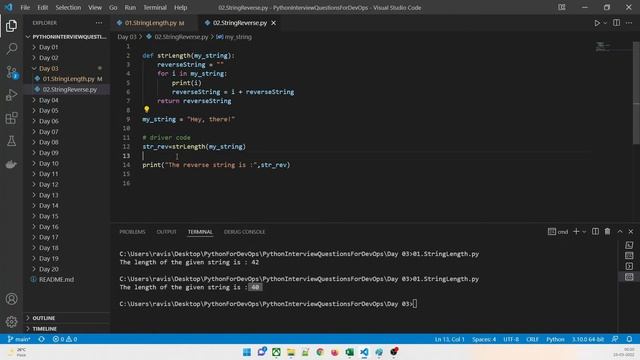
Task: Open the Terminal menu
Action: coord(155,7)
